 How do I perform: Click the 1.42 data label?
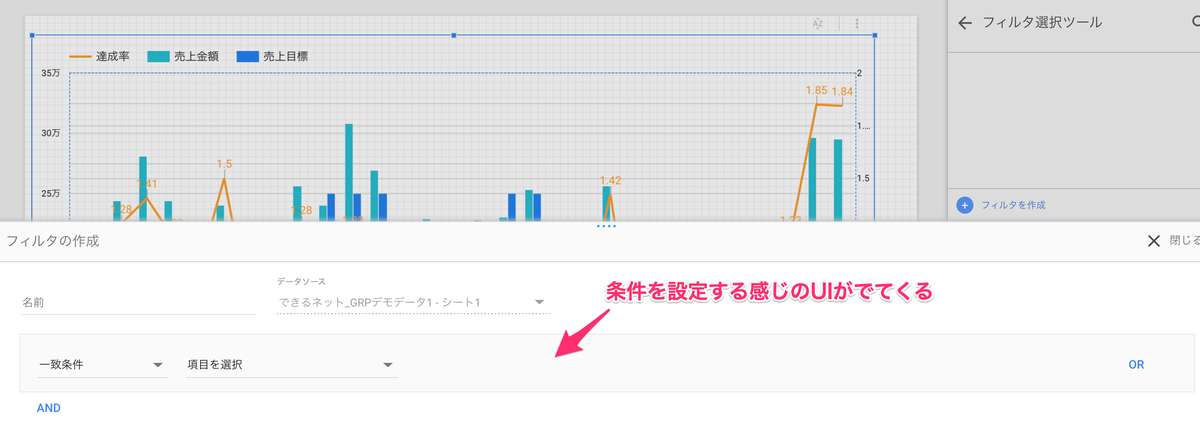[610, 181]
